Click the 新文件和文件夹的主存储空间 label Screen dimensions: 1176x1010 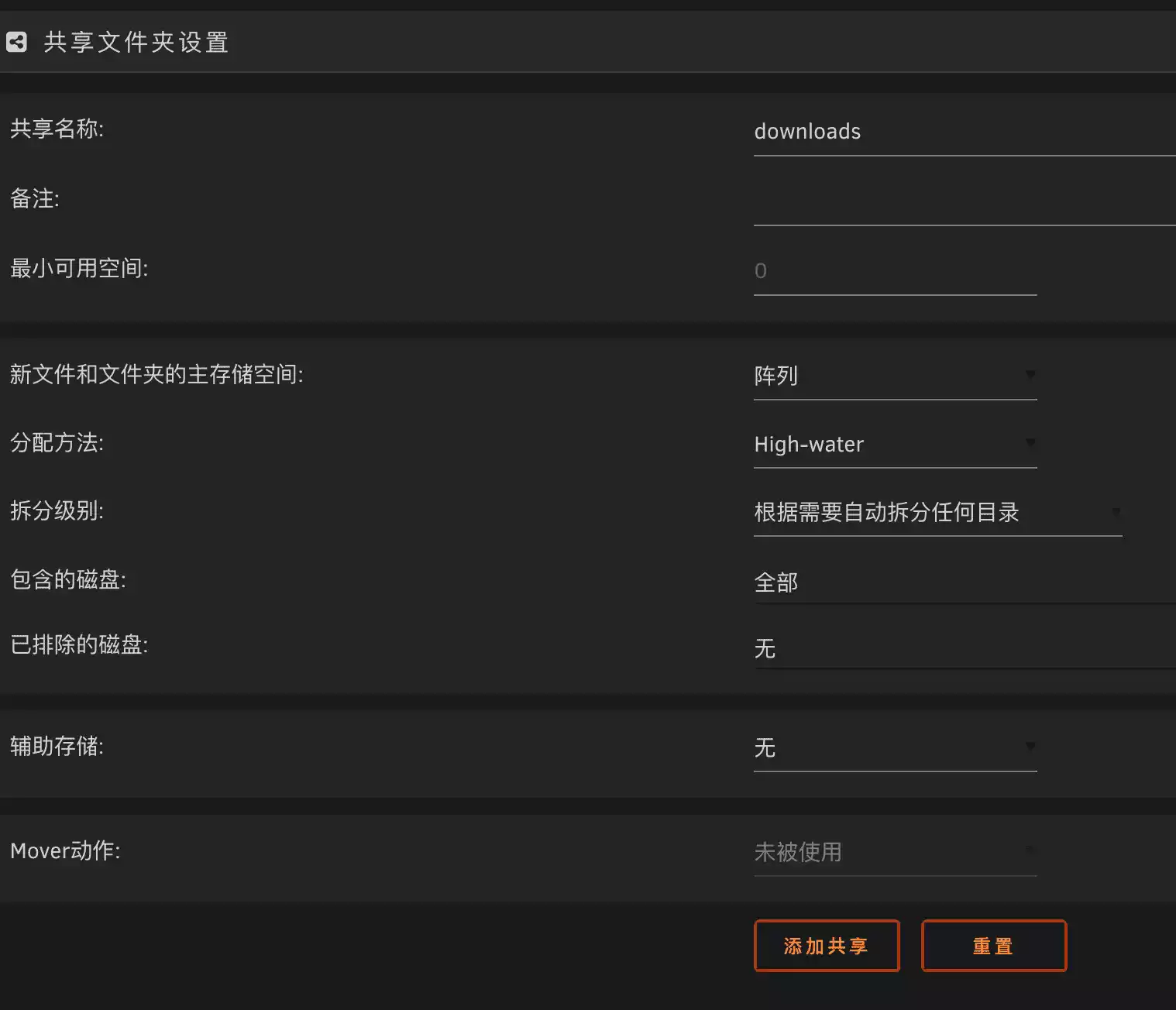coord(156,375)
